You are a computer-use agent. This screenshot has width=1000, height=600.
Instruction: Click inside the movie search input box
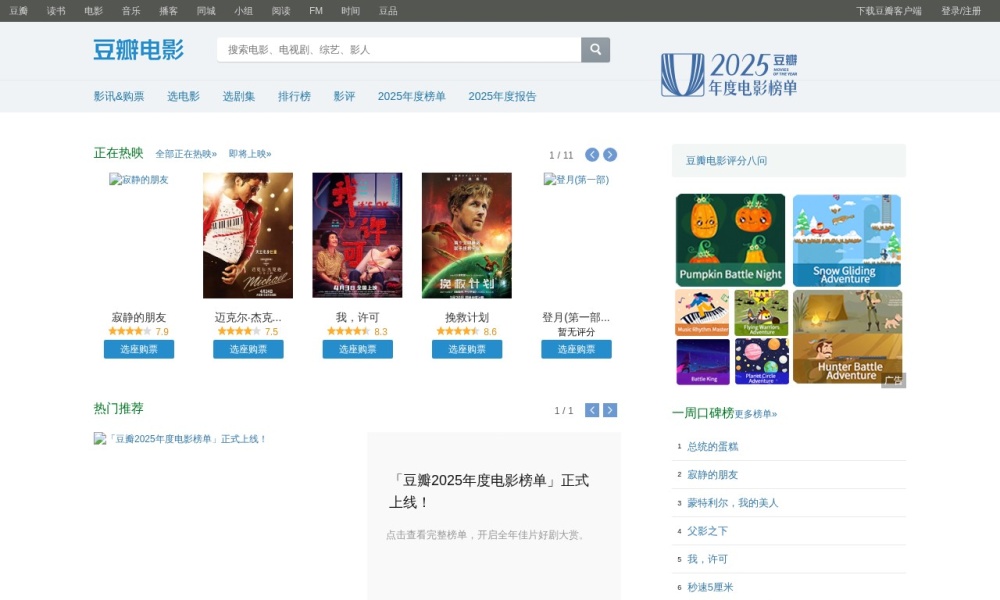(x=390, y=49)
